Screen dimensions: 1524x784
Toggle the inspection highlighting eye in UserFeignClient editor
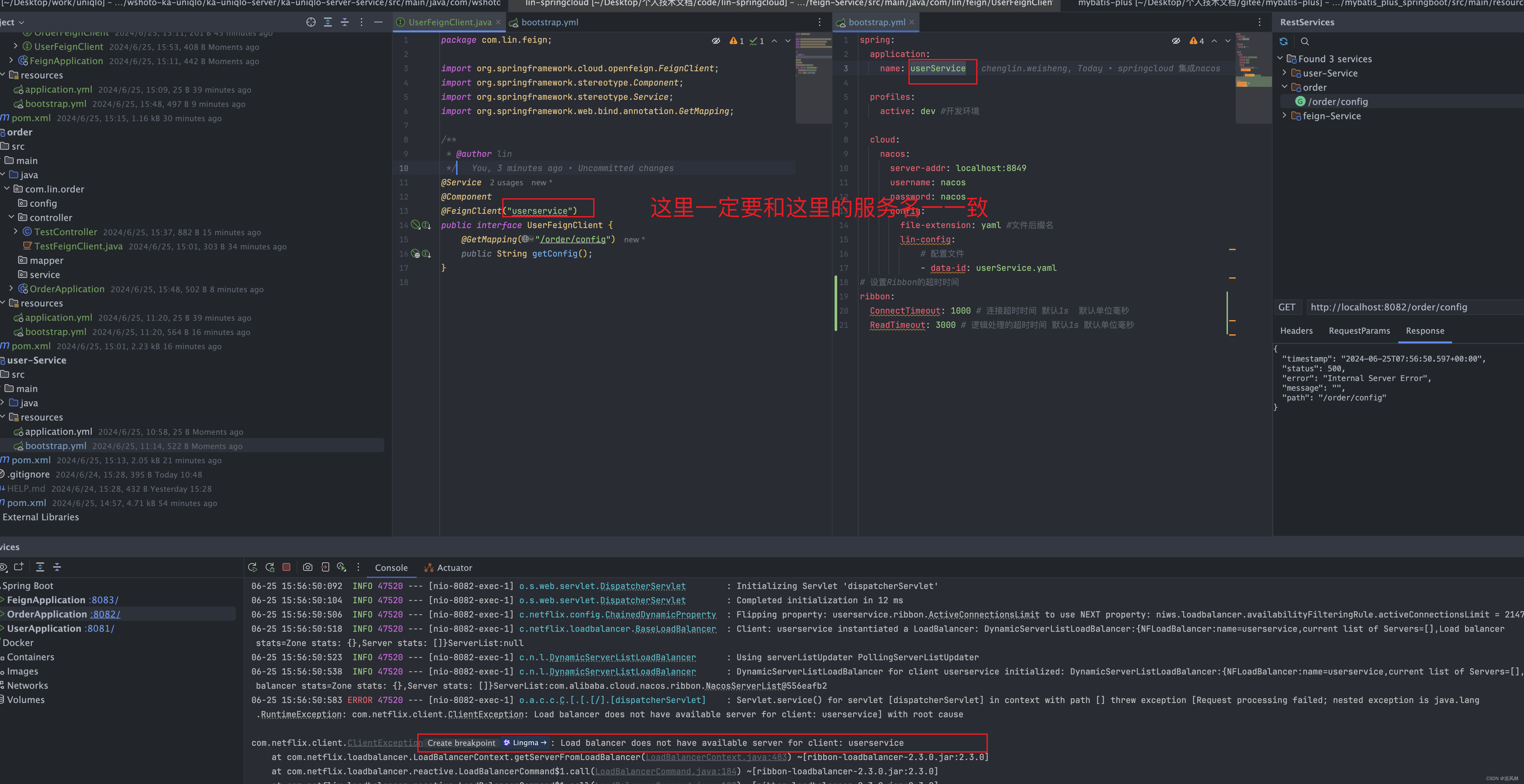tap(716, 41)
